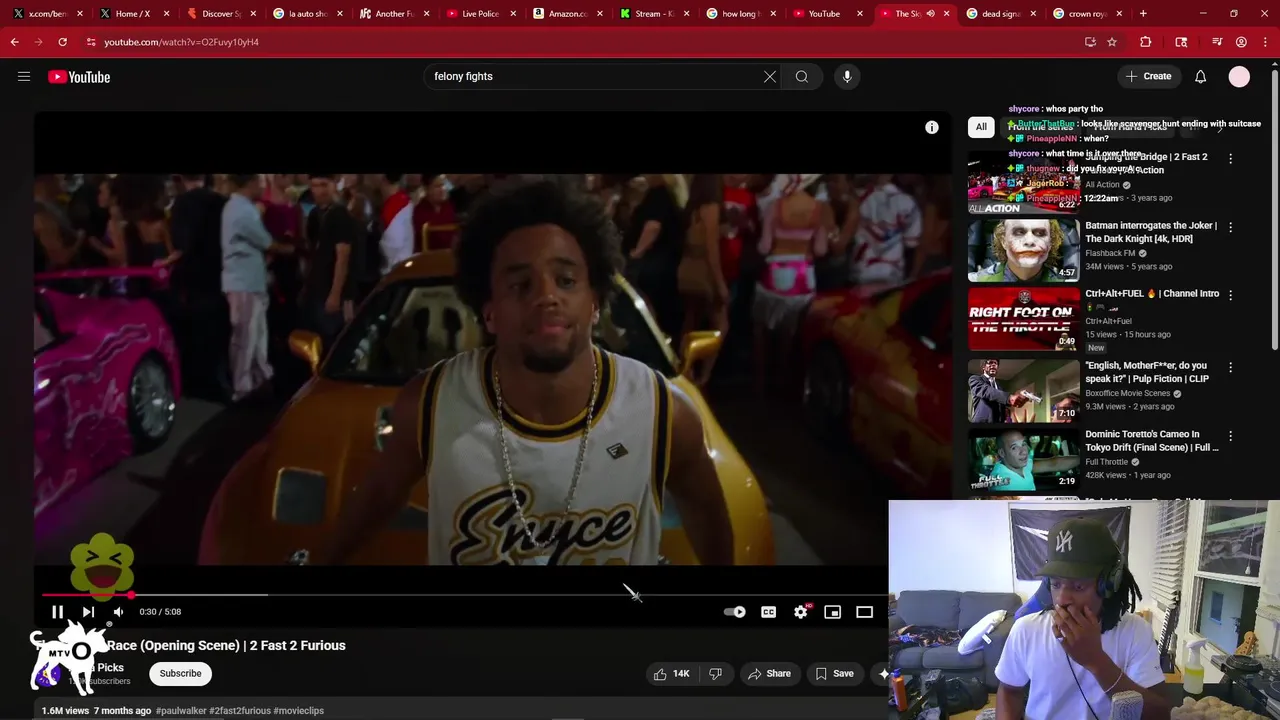
Task: Open the browser media control icon
Action: [x=1217, y=42]
